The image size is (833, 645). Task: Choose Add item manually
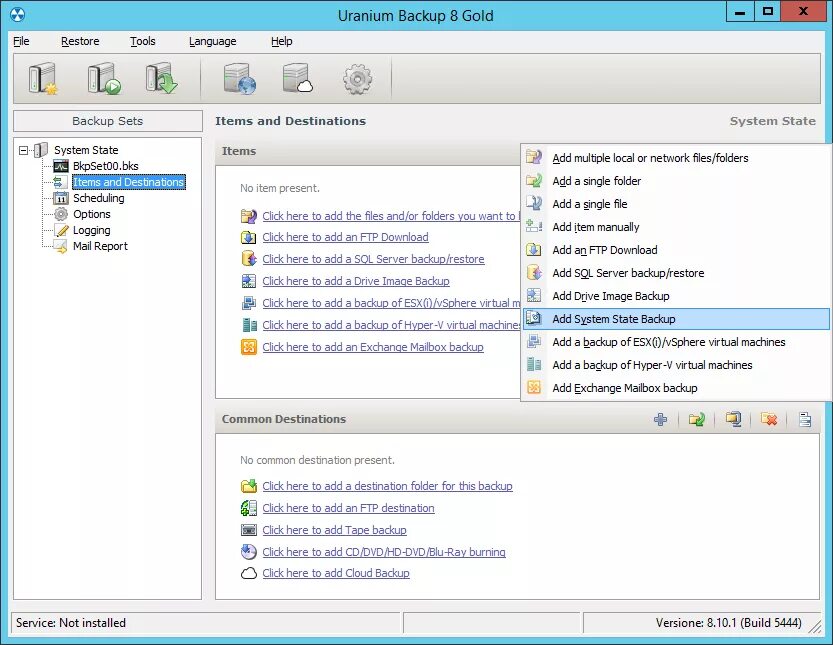(676, 227)
